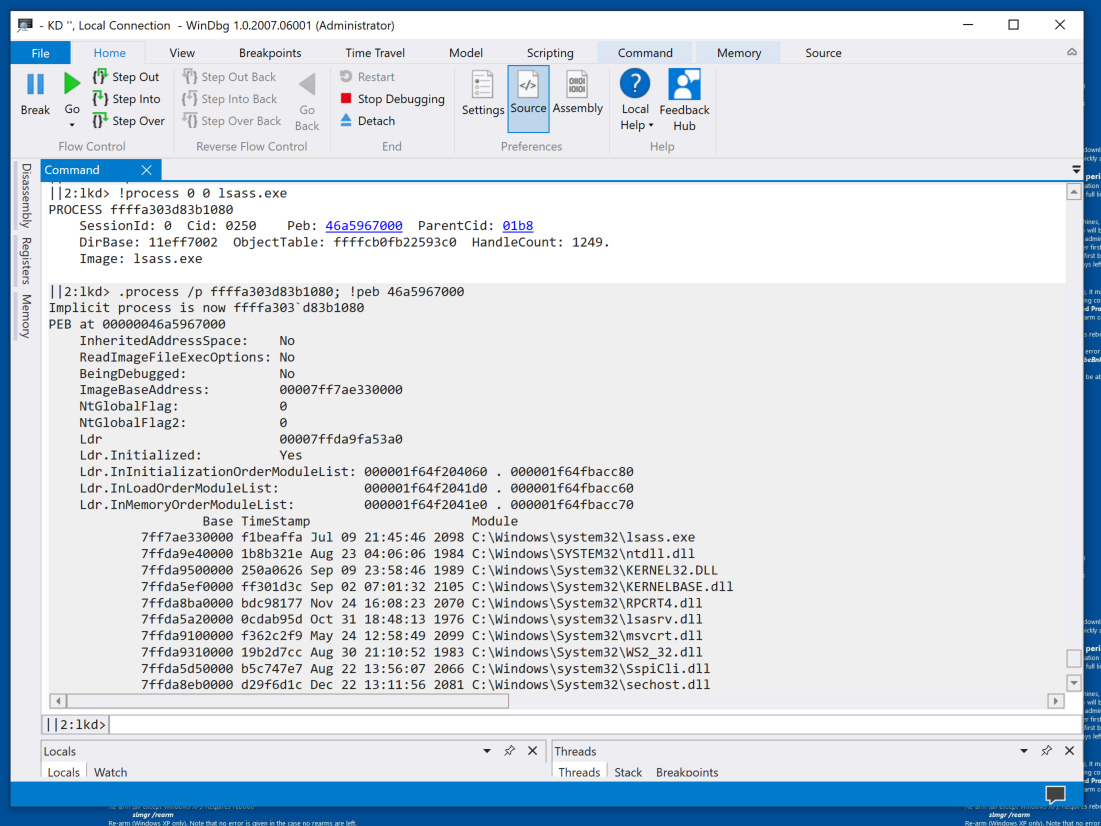Toggle Source mode in Preferences
1101x826 pixels.
pos(528,98)
